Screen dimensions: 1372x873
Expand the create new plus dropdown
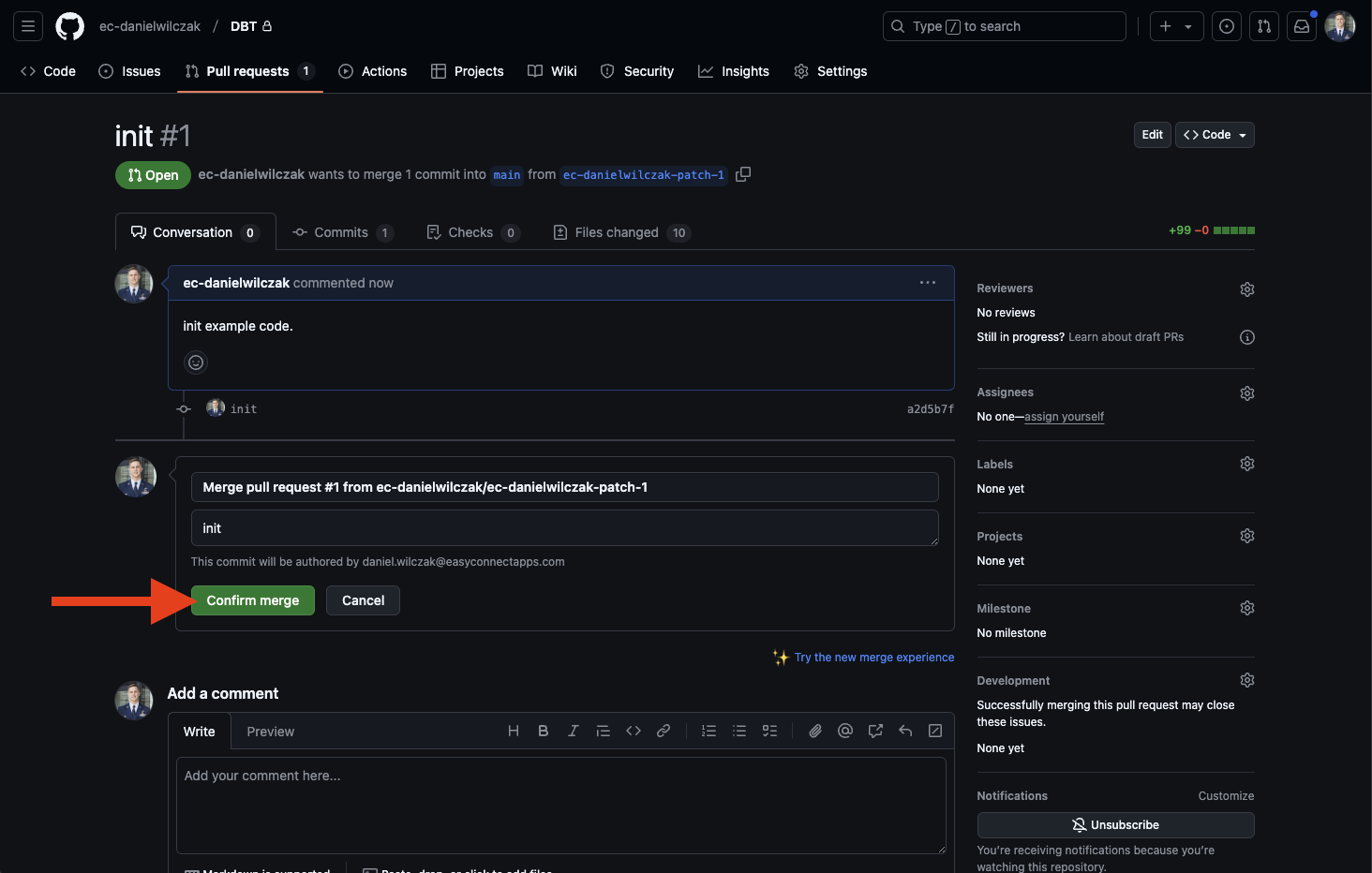coord(1176,26)
